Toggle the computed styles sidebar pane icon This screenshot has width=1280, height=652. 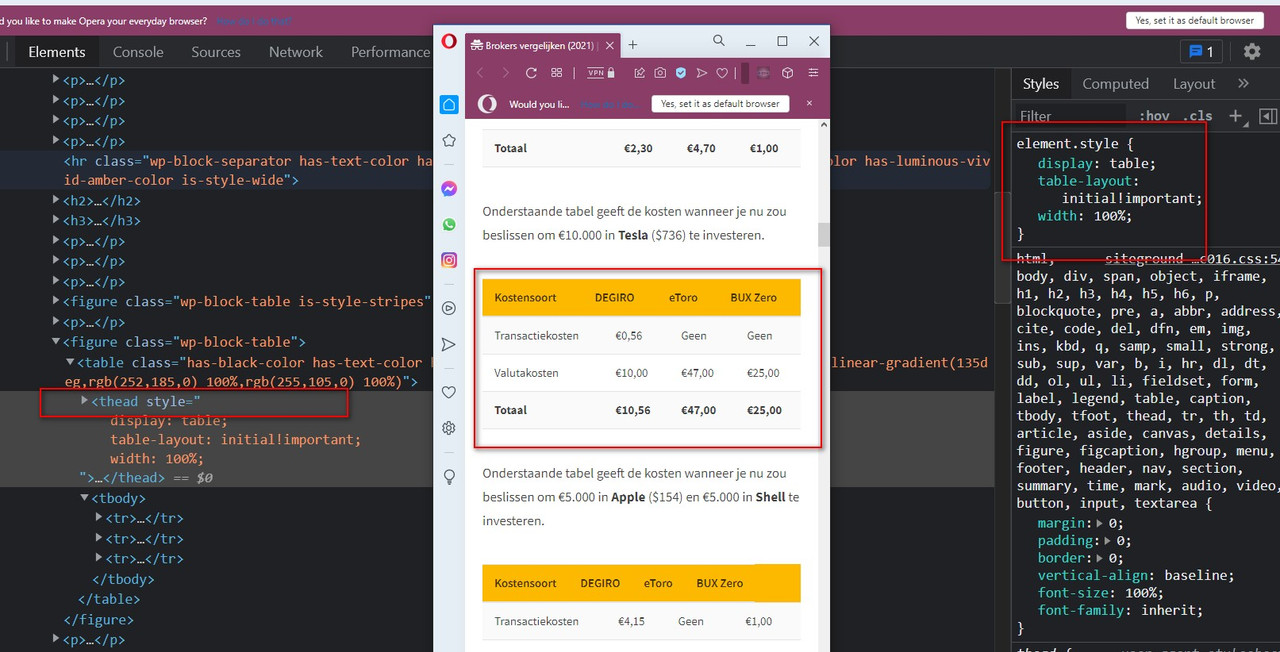(x=1268, y=116)
